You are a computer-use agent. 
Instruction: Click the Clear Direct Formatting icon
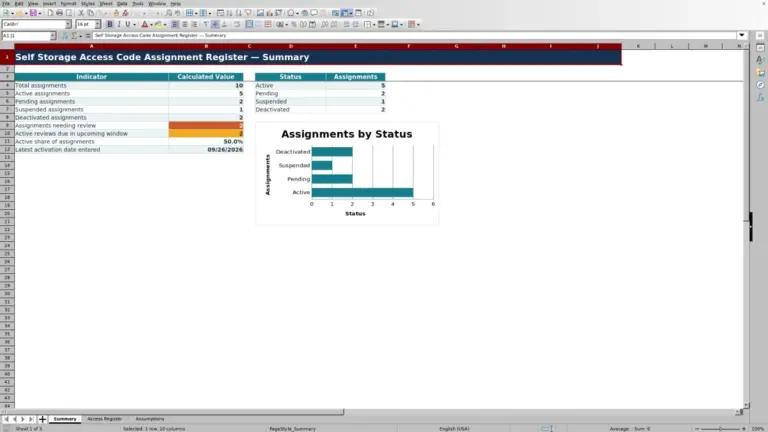[125, 13]
